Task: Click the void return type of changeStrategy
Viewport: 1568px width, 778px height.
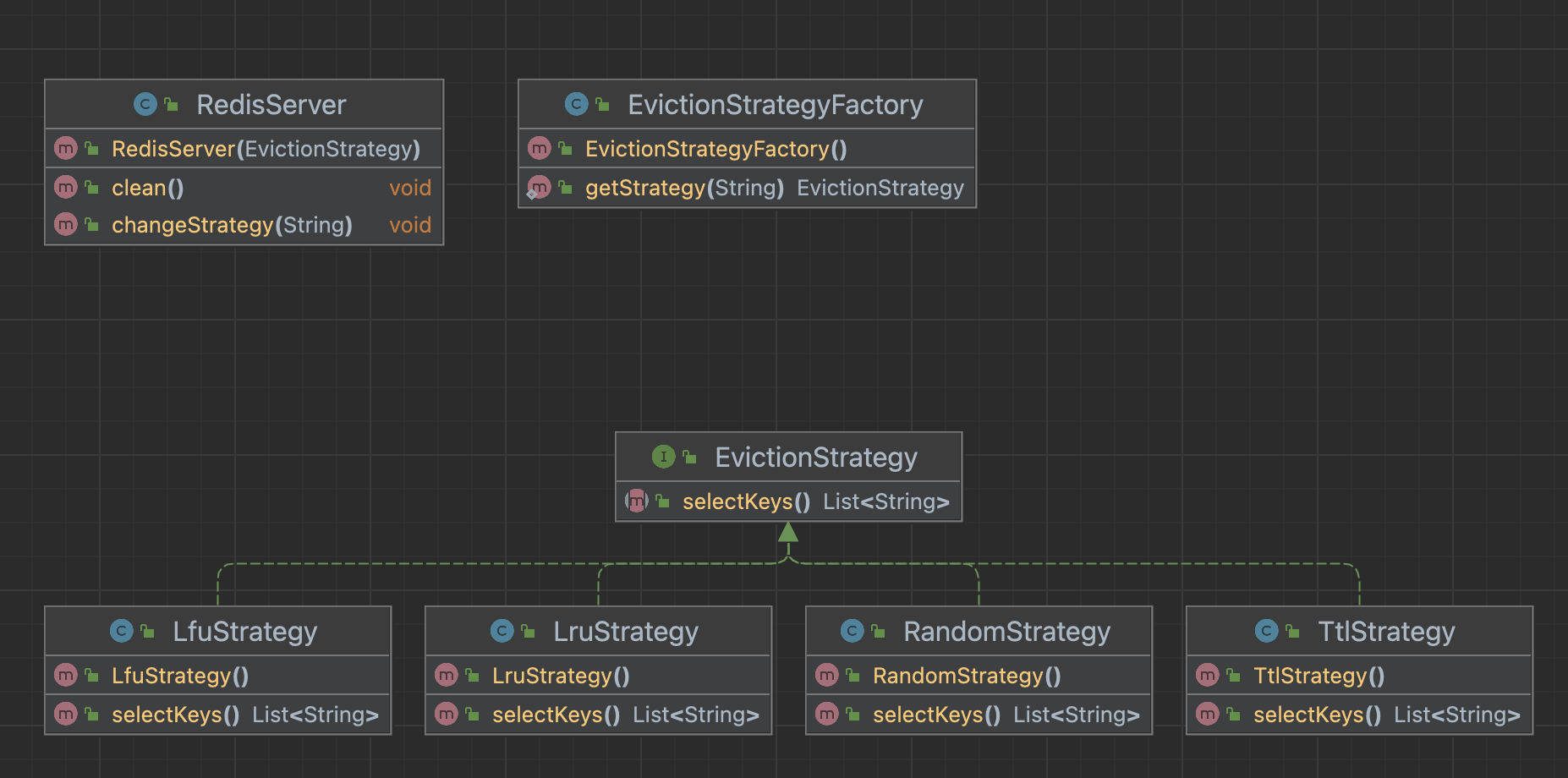Action: click(x=410, y=225)
